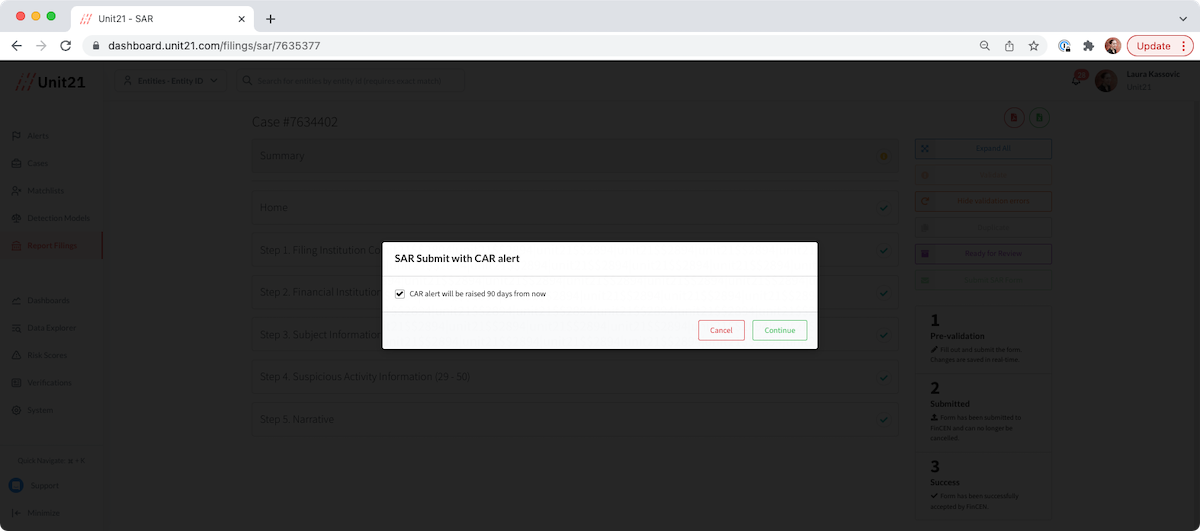Click the browser share icon
1200x531 pixels.
[1010, 46]
